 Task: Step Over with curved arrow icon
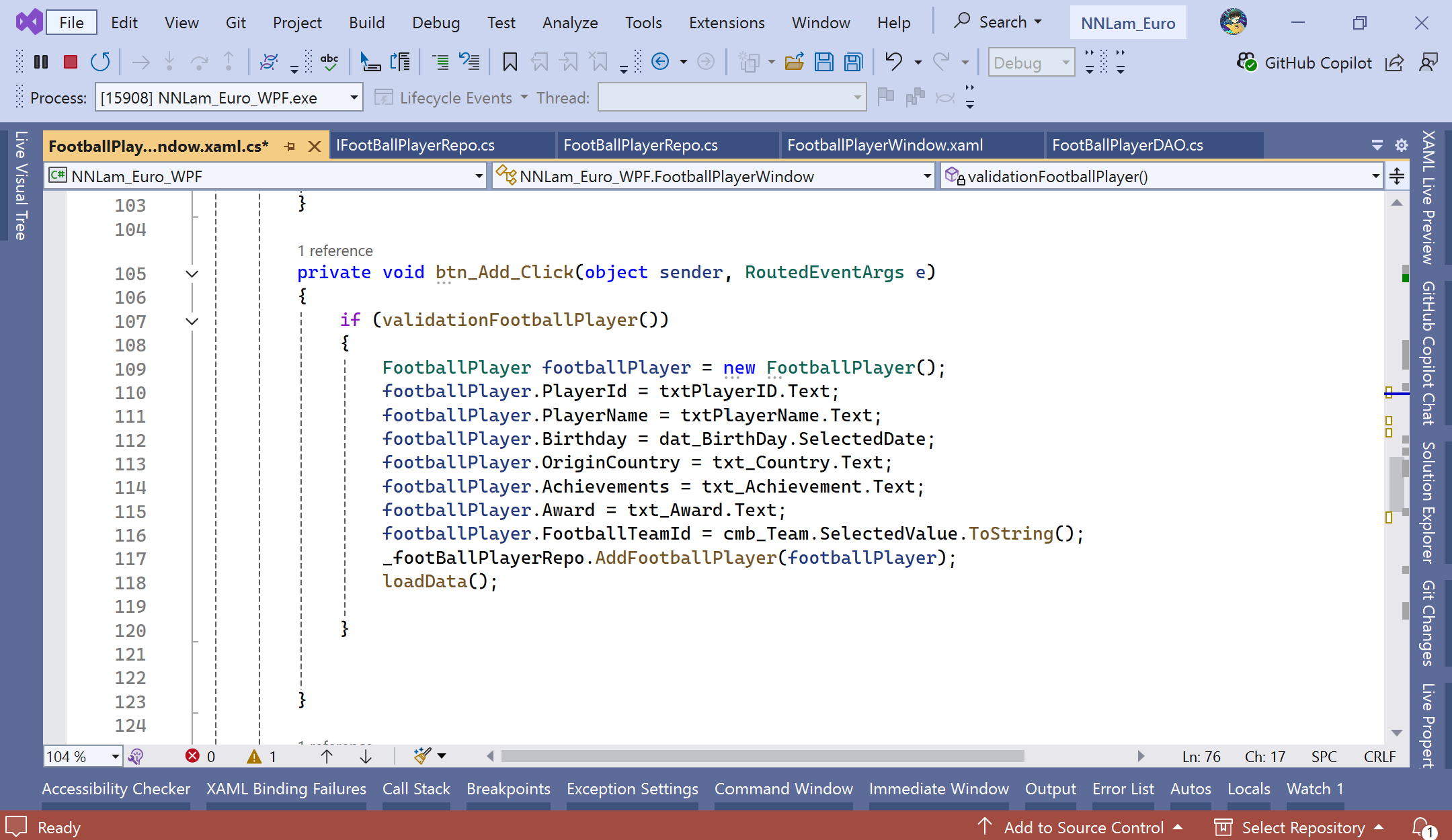tap(199, 62)
